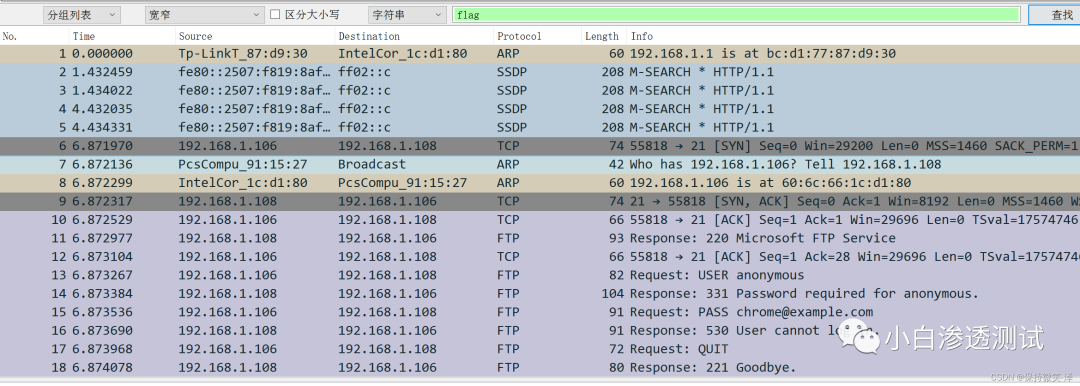Sort by the Length column header

tap(603, 36)
